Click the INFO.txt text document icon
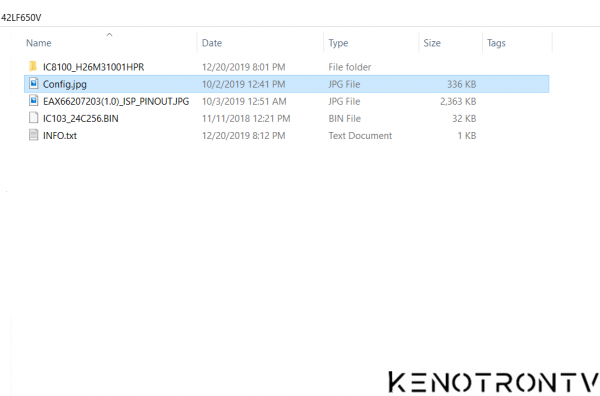This screenshot has width=600, height=396. [33, 135]
